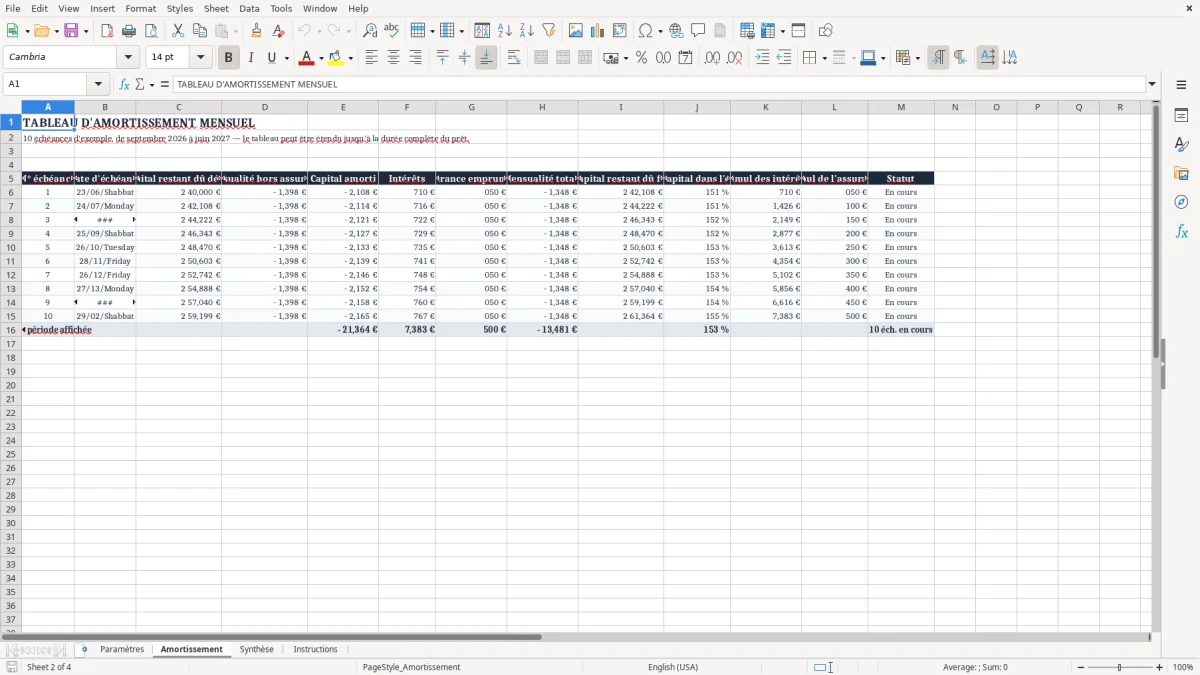
Task: Insert an image via toolbar icon
Action: [x=576, y=31]
